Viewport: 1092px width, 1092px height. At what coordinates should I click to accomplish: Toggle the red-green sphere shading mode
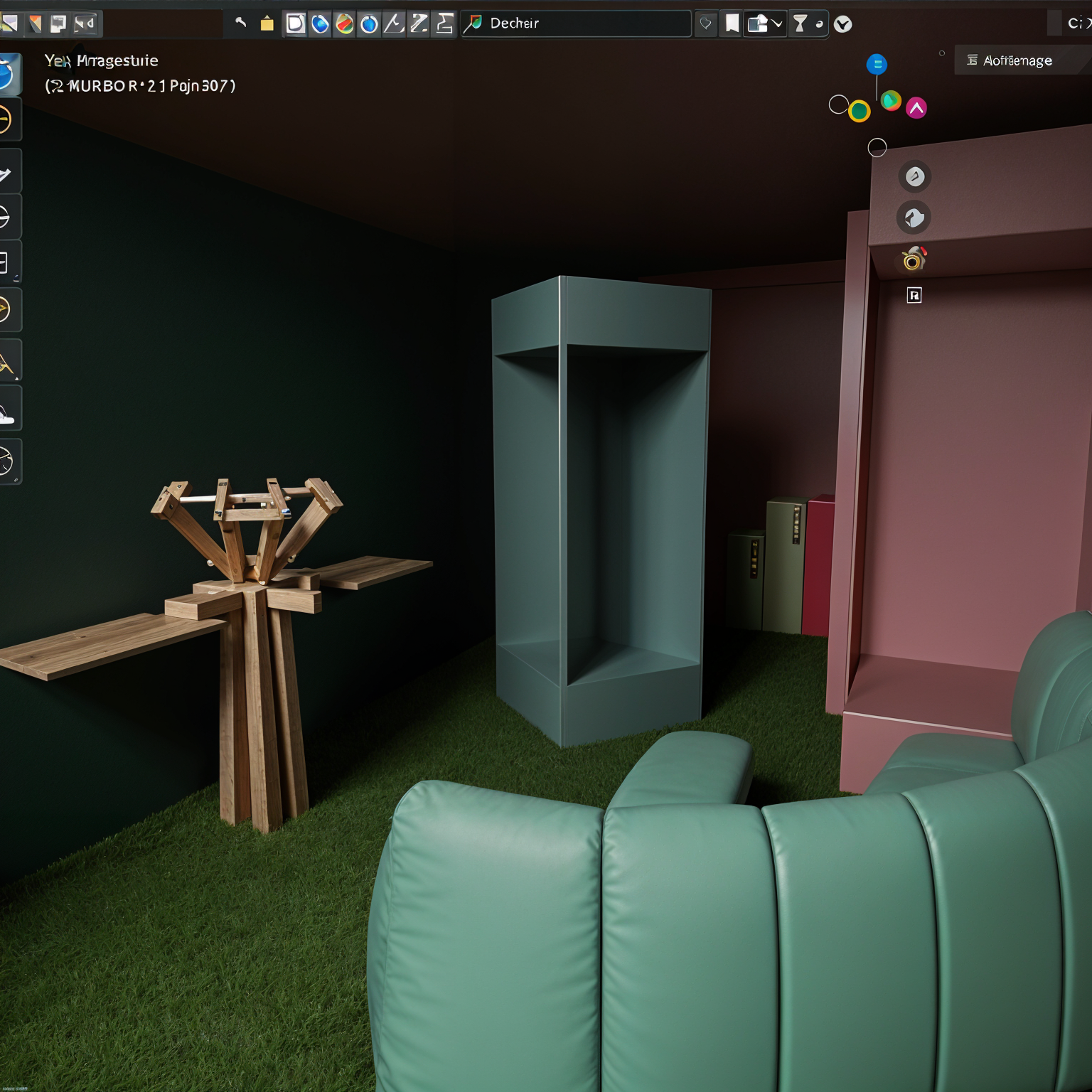(345, 24)
